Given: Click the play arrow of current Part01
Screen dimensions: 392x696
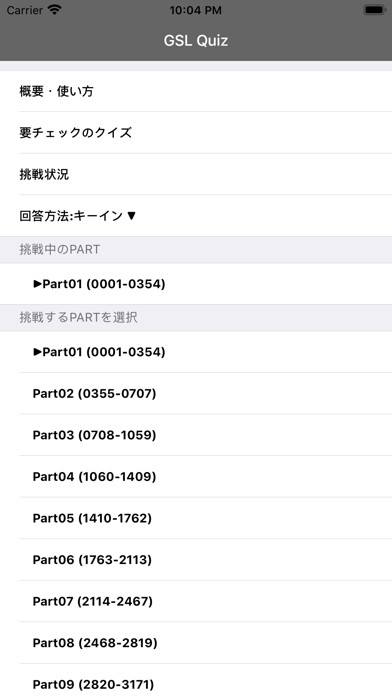Looking at the screenshot, I should [x=37, y=284].
